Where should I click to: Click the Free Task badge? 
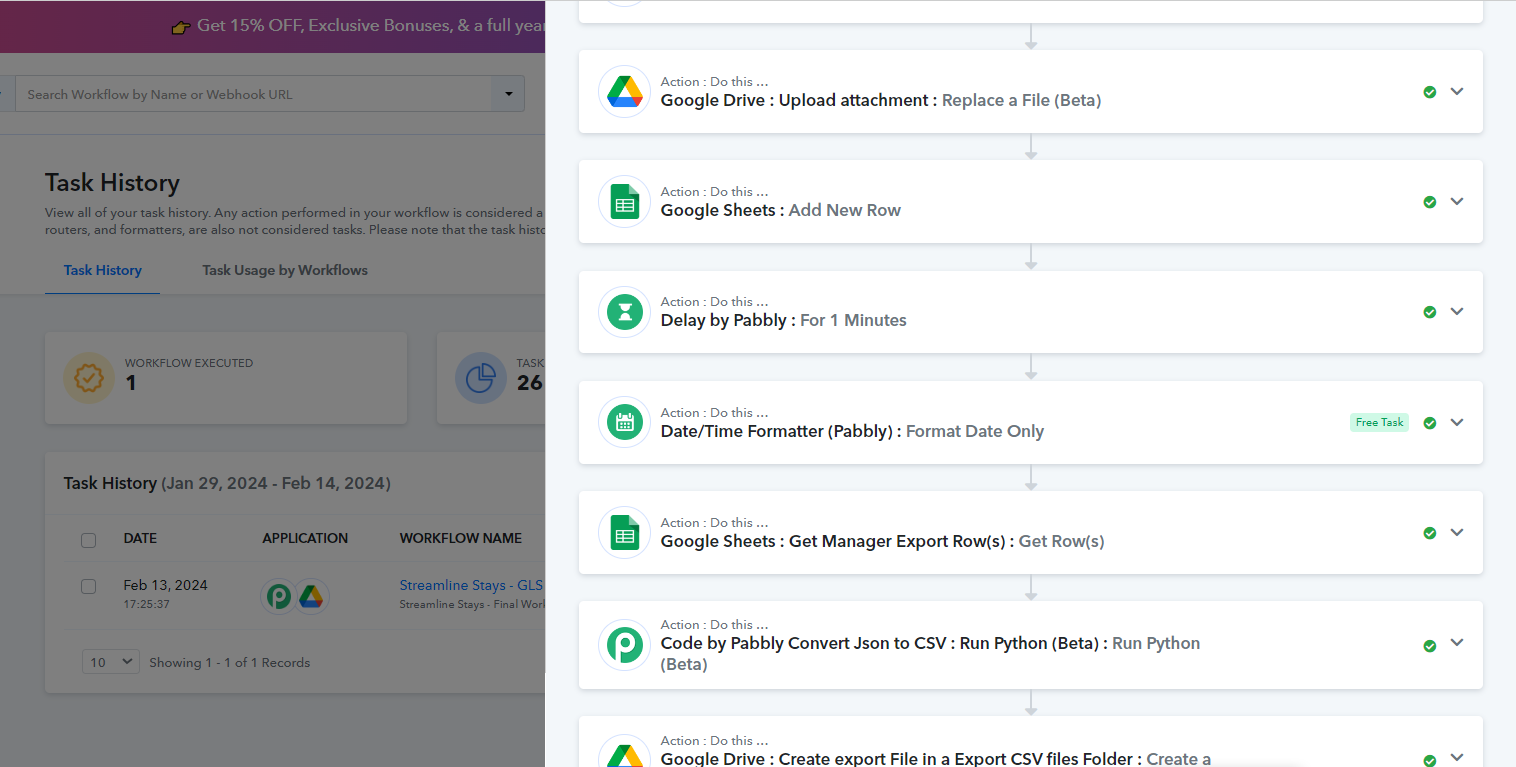(1379, 422)
